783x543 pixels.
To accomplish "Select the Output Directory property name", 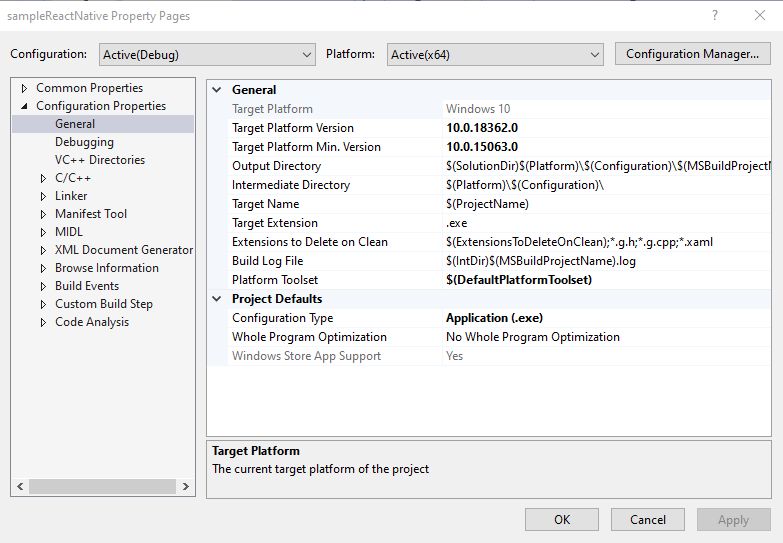I will 276,166.
